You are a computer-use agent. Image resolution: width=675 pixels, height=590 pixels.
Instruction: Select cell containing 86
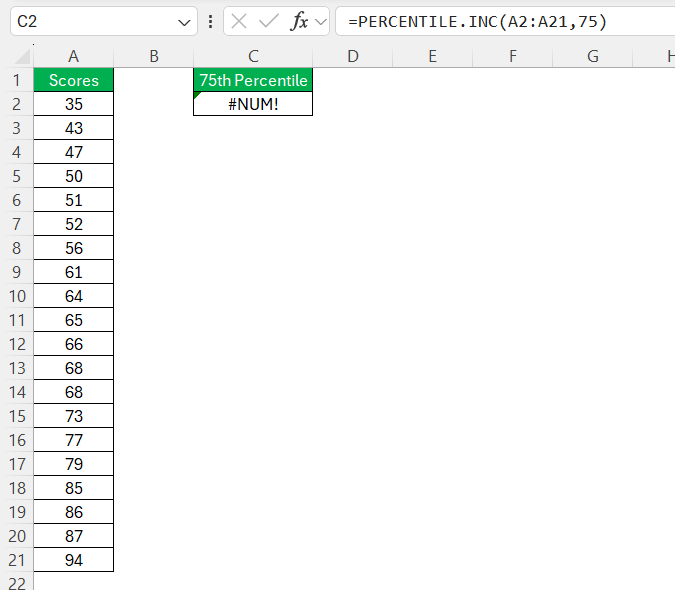pos(74,512)
